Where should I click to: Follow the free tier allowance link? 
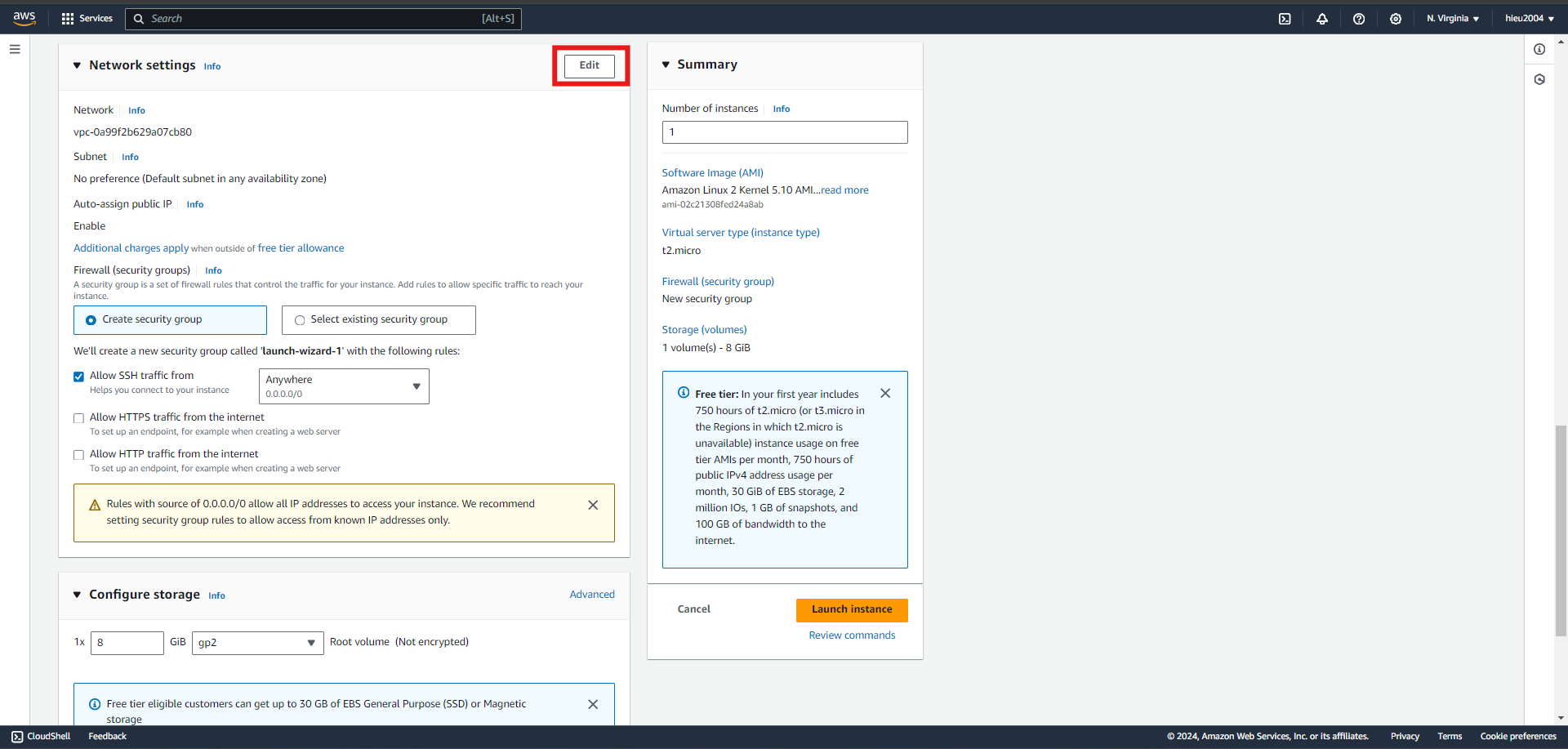(301, 248)
